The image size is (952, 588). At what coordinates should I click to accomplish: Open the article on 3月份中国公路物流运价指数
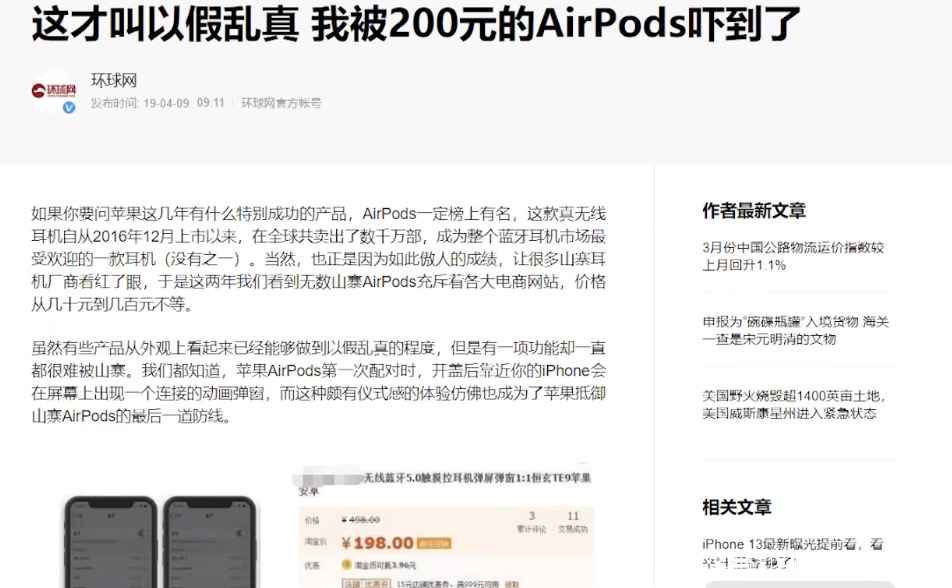tap(793, 256)
